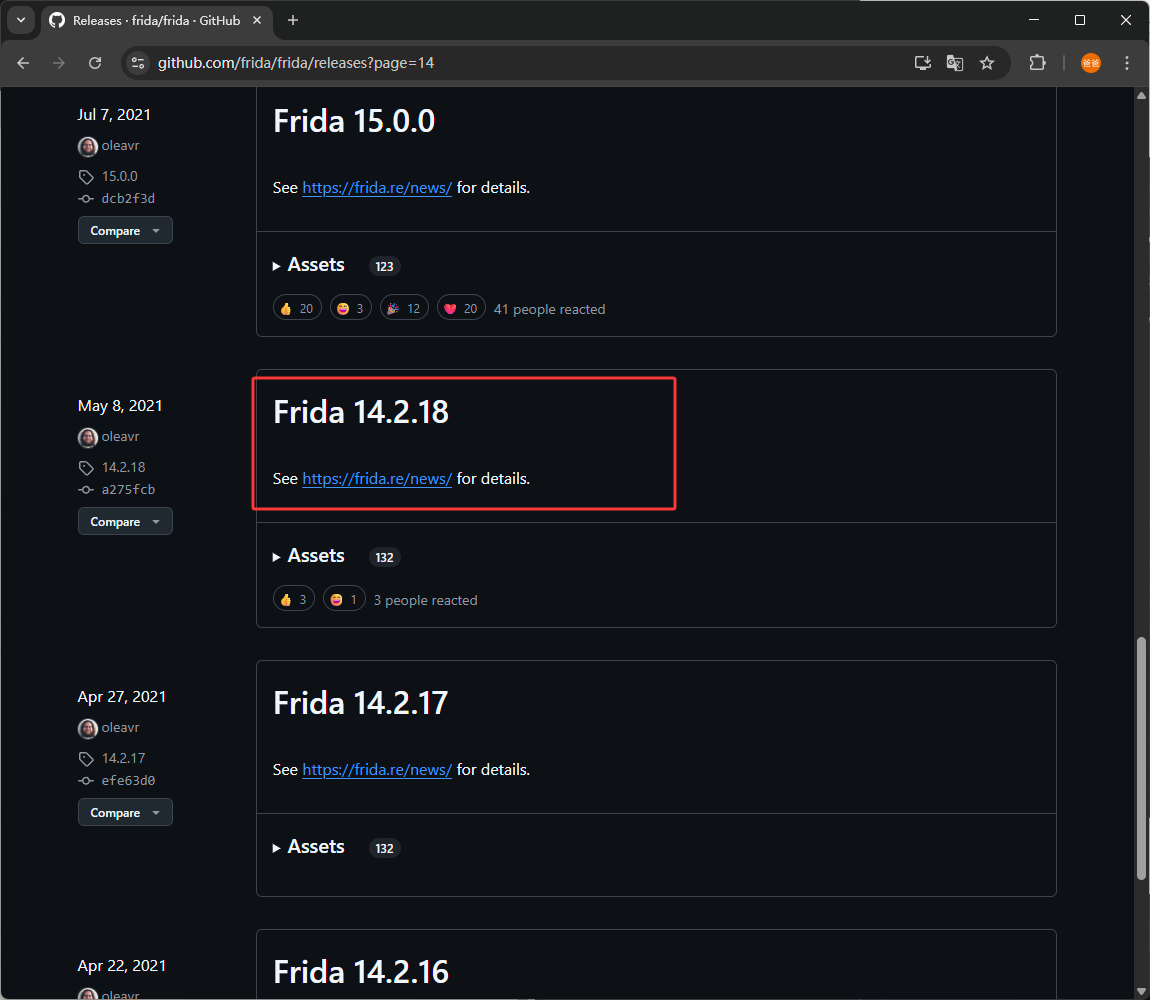Click oleavr avatar for 15.0.0 release

tap(88, 146)
